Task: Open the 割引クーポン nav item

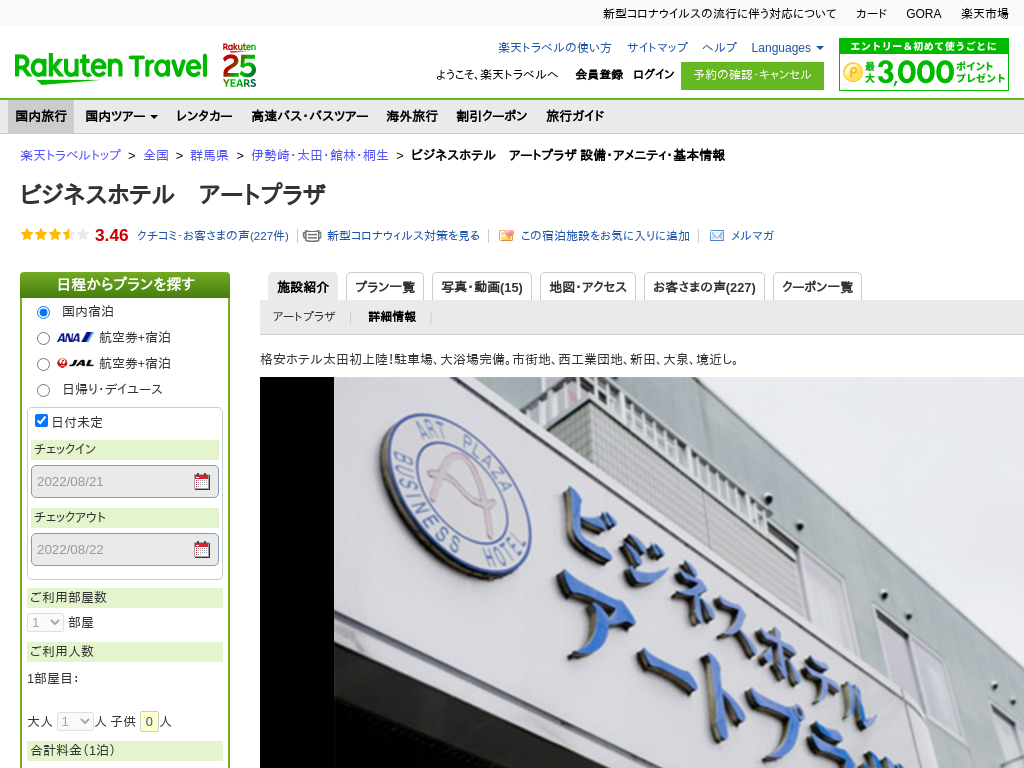Action: coord(492,116)
